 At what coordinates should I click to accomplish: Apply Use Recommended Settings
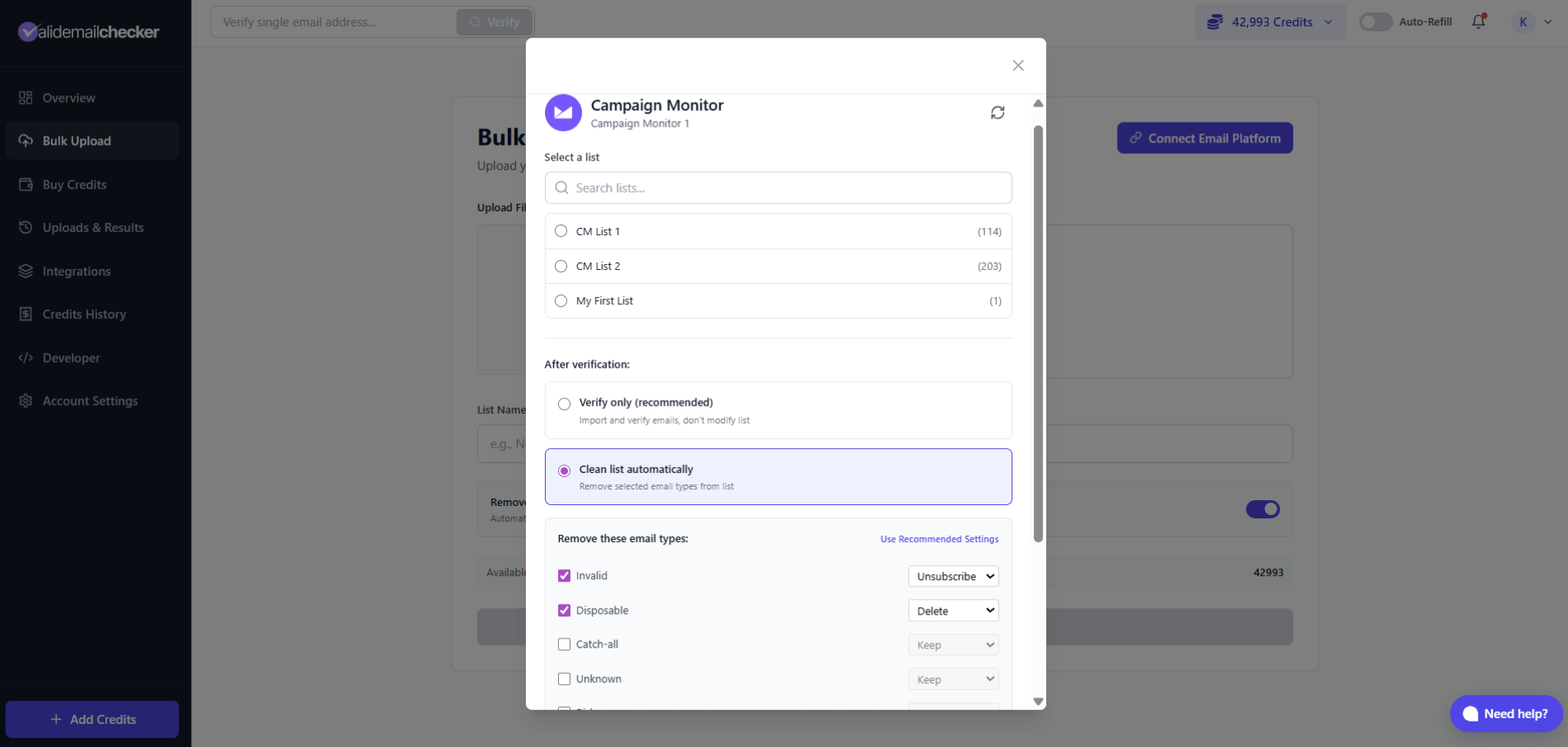point(938,539)
